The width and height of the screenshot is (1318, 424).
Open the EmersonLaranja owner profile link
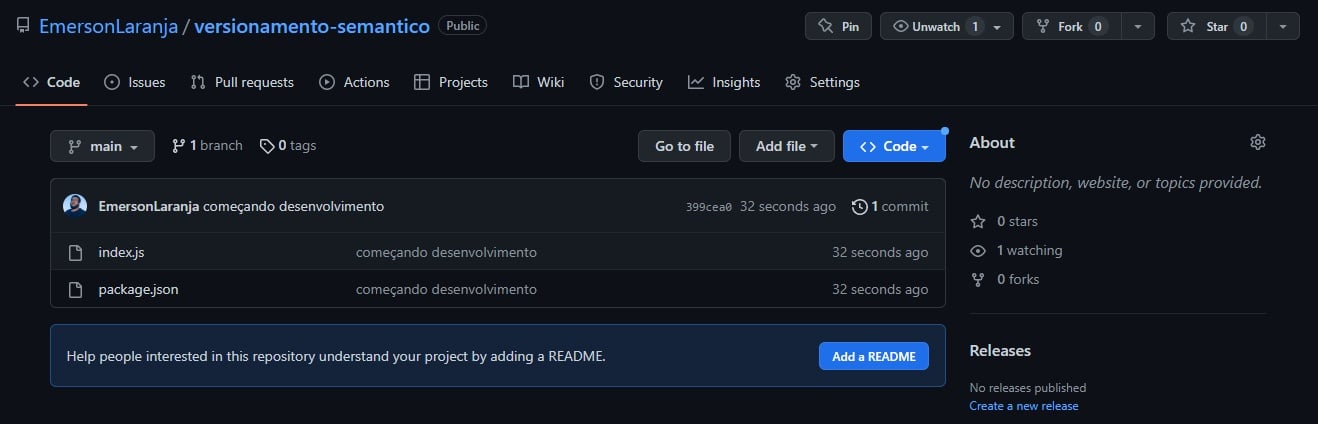click(x=108, y=26)
